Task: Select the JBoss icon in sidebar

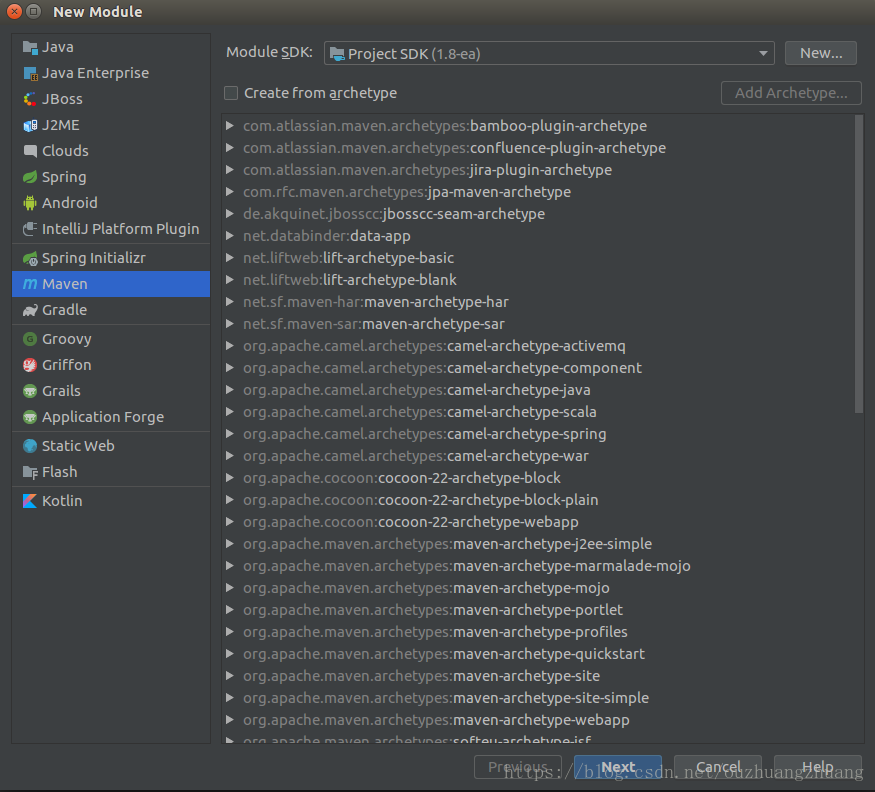Action: click(30, 99)
